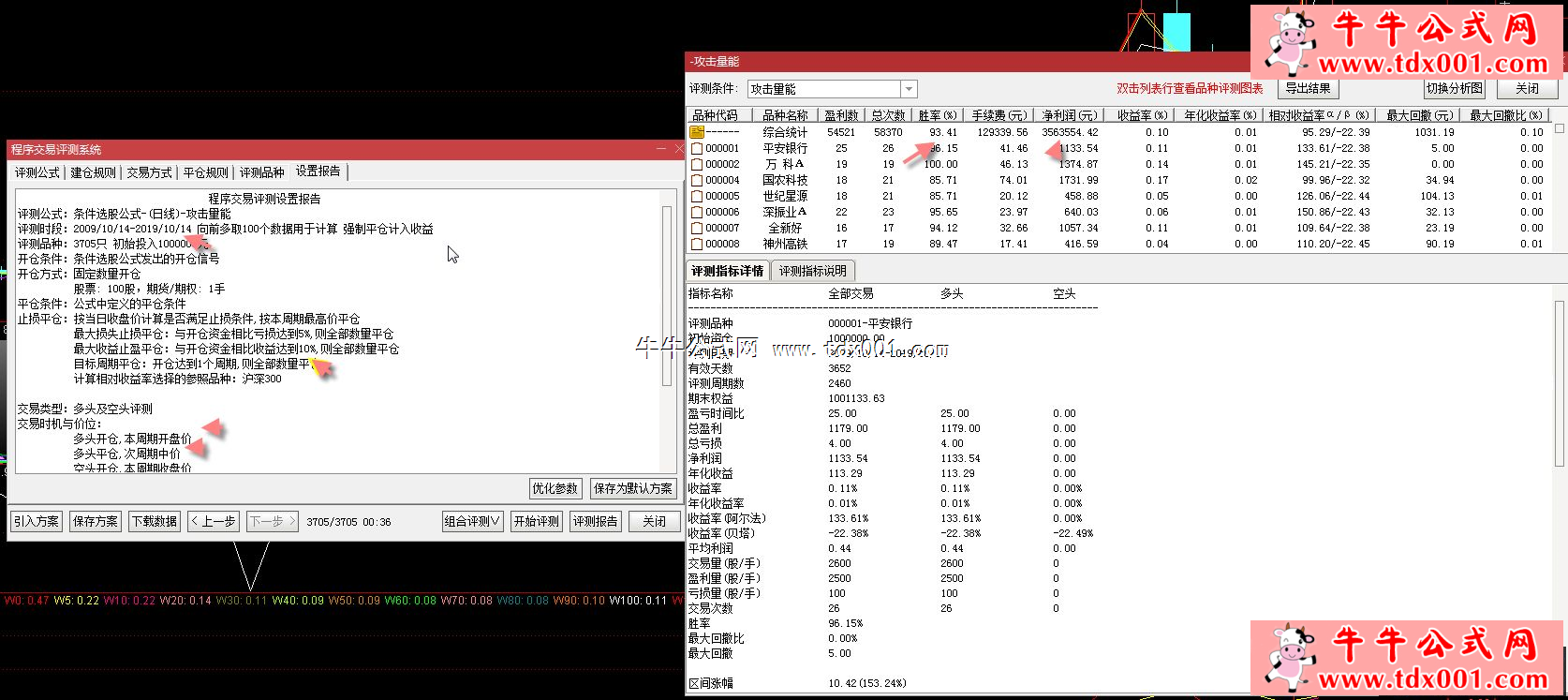Image resolution: width=1568 pixels, height=700 pixels.
Task: Select the 全新好 row name
Action: point(785,228)
